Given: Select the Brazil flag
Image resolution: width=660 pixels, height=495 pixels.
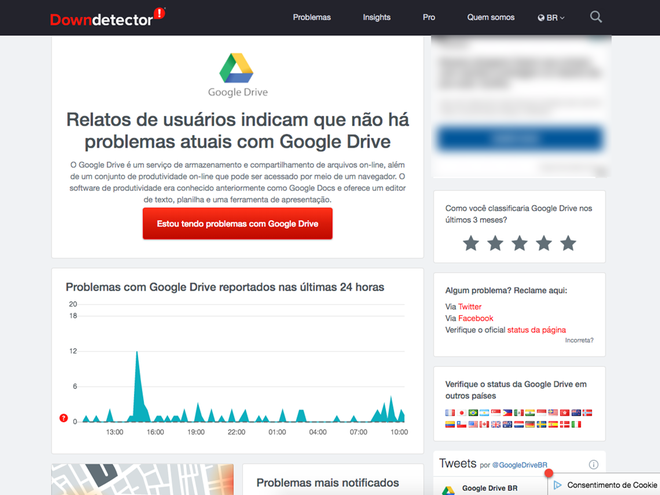Looking at the screenshot, I should pos(473,412).
